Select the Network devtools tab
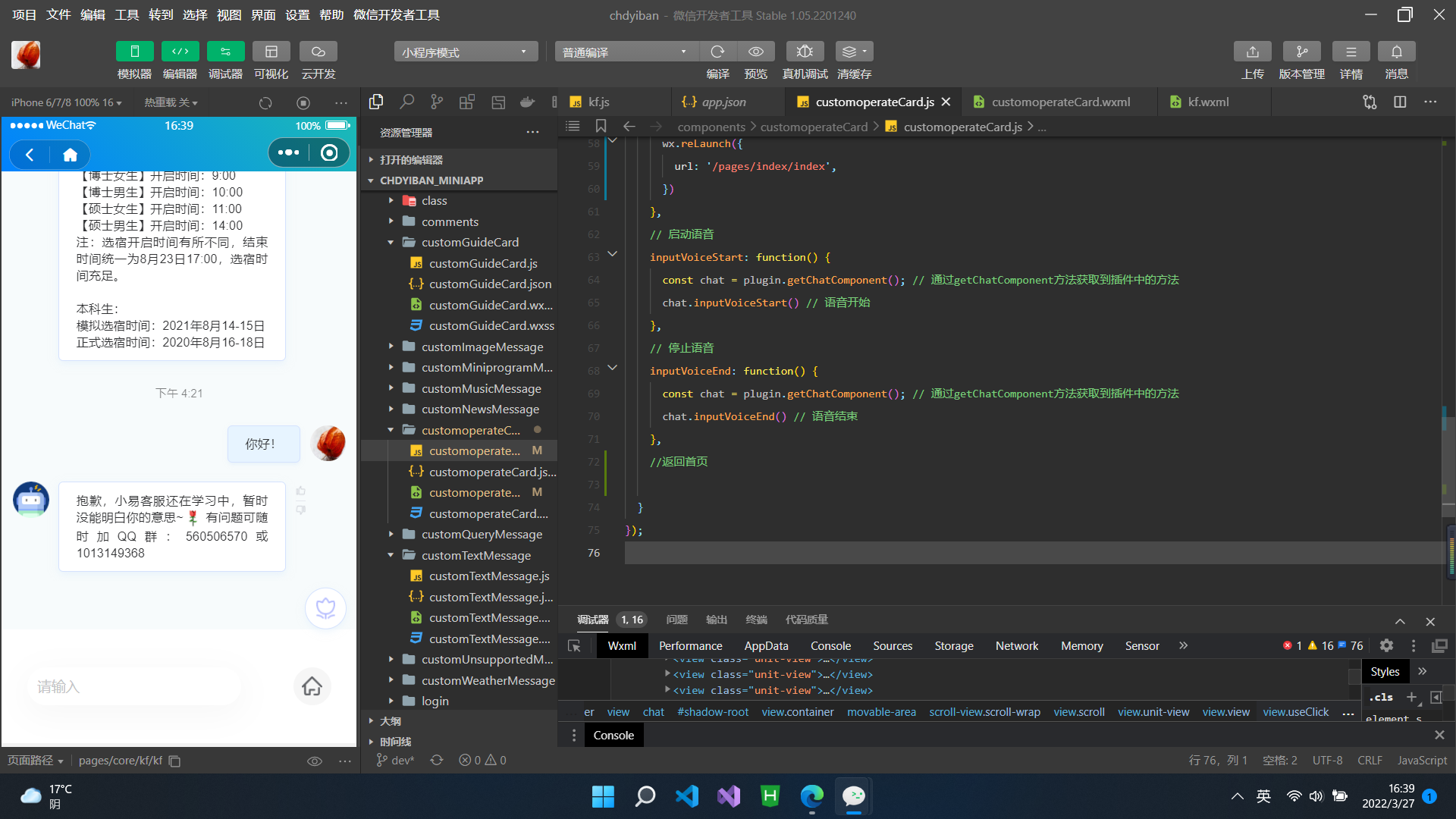Viewport: 1456px width, 819px height. click(1016, 646)
